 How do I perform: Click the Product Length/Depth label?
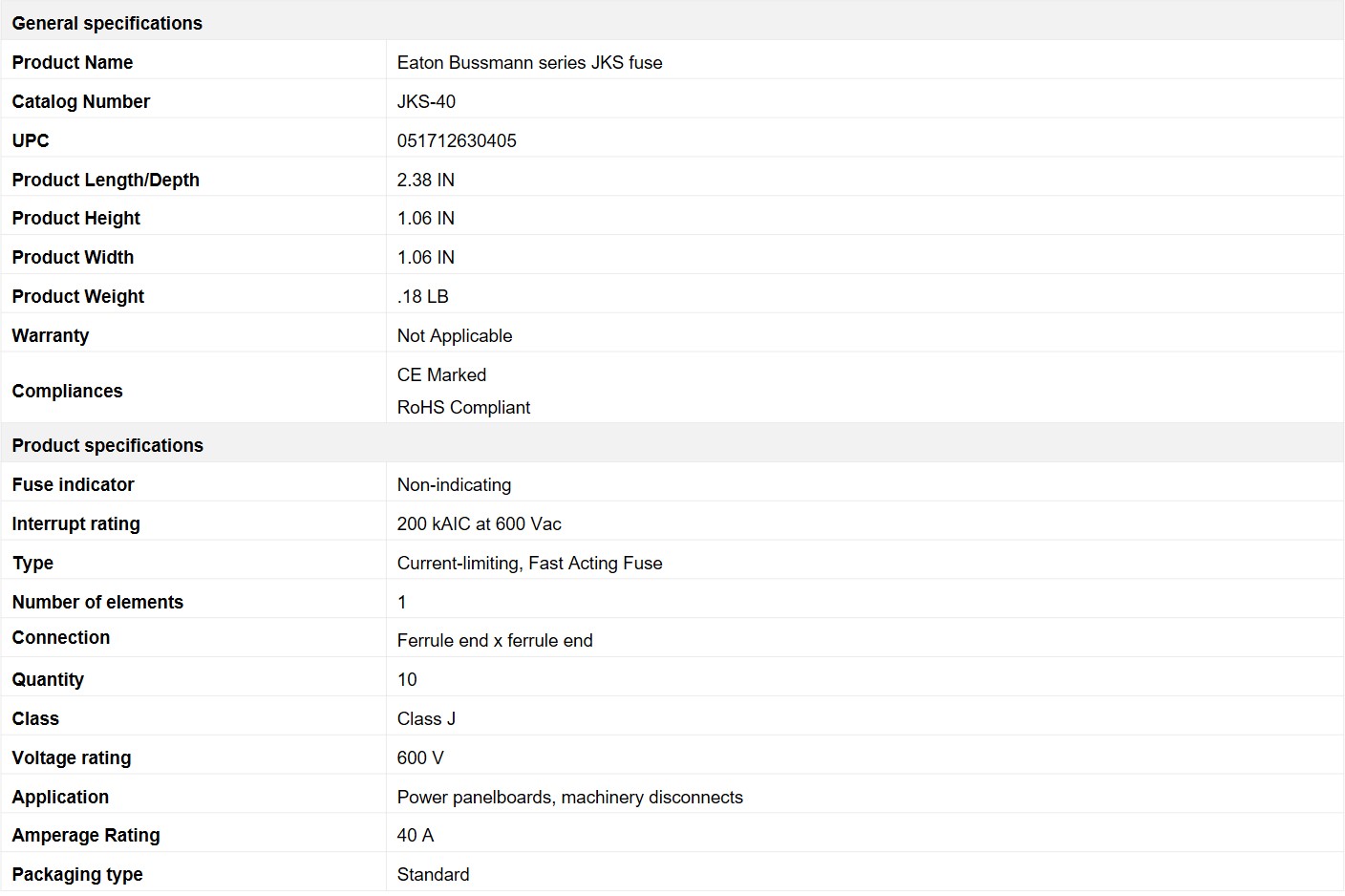pyautogui.click(x=106, y=180)
